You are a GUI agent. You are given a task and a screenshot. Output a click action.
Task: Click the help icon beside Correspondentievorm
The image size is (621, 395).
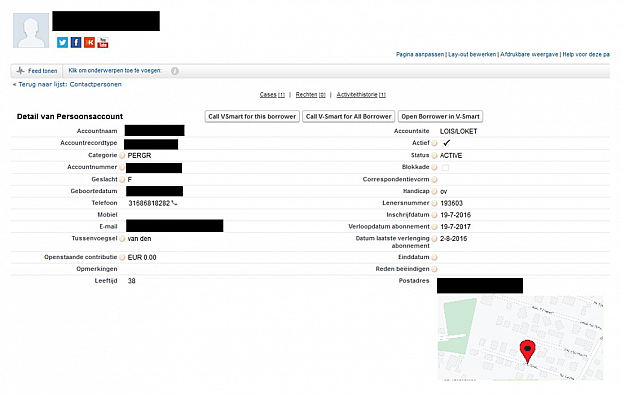(434, 180)
